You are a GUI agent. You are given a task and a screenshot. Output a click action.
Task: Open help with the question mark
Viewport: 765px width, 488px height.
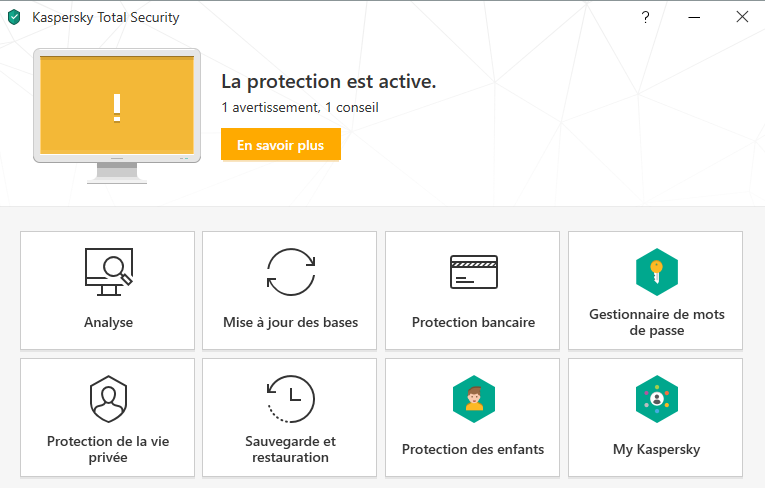point(646,17)
